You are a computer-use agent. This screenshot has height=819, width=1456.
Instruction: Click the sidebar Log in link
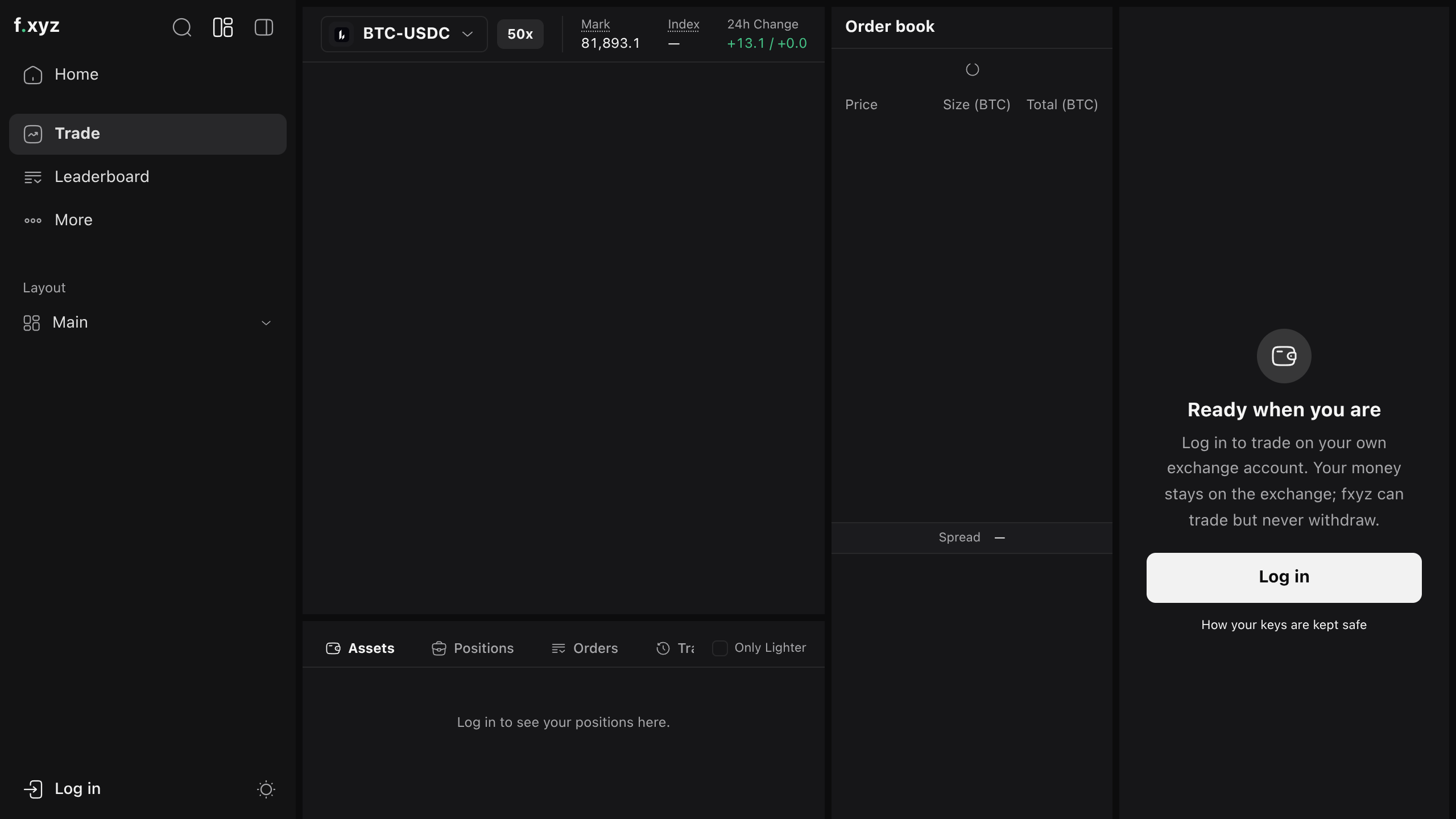(x=63, y=789)
